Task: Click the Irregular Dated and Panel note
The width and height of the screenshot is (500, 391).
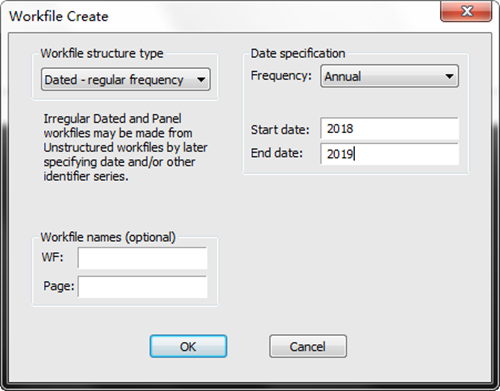Action: pyautogui.click(x=125, y=147)
